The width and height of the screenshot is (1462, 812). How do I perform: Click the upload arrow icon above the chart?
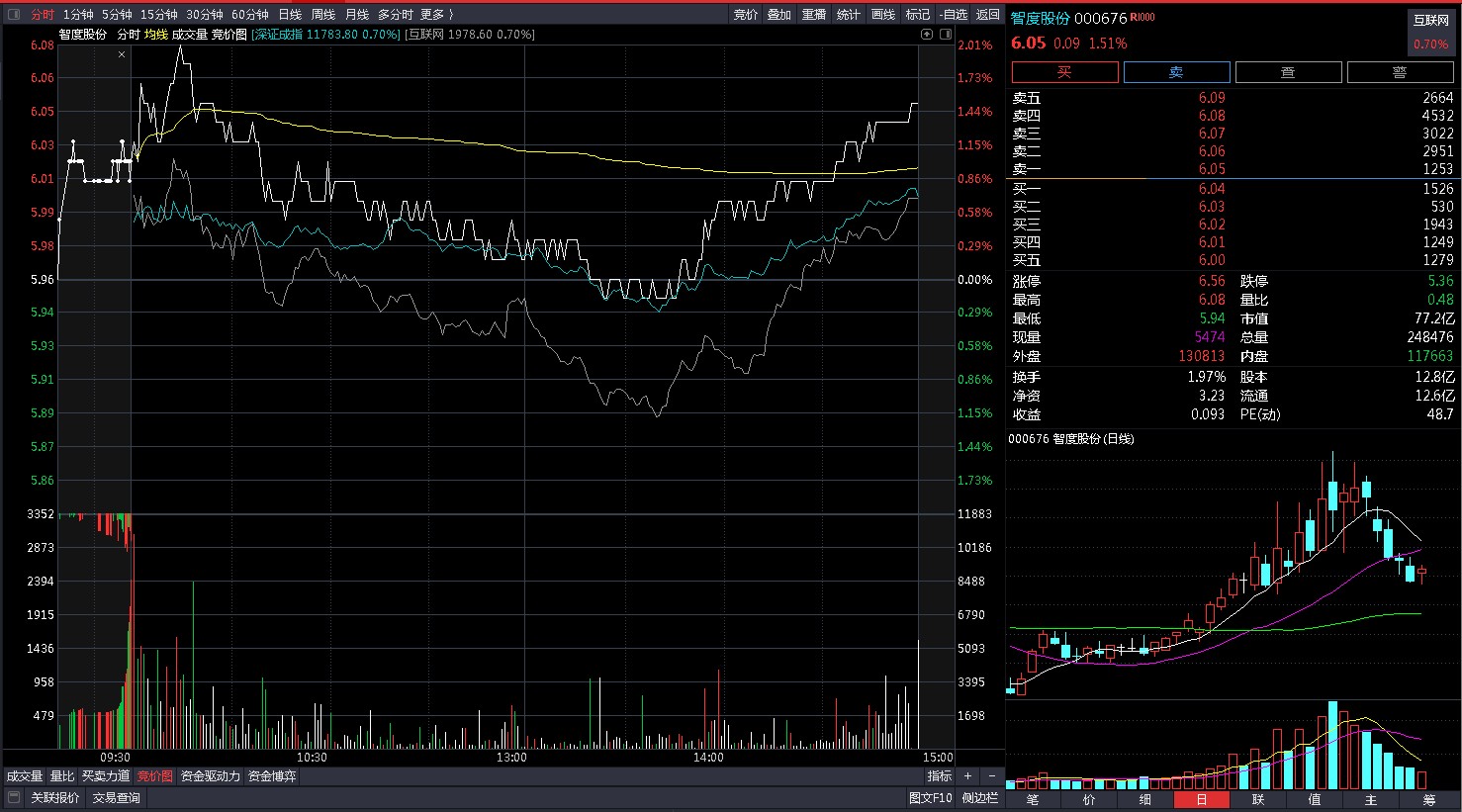(x=927, y=34)
